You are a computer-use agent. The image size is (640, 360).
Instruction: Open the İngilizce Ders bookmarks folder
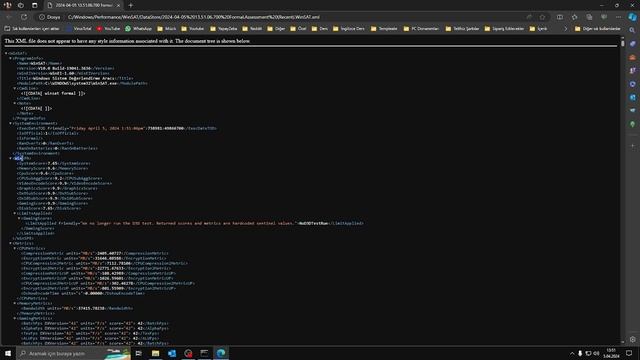[x=349, y=29]
